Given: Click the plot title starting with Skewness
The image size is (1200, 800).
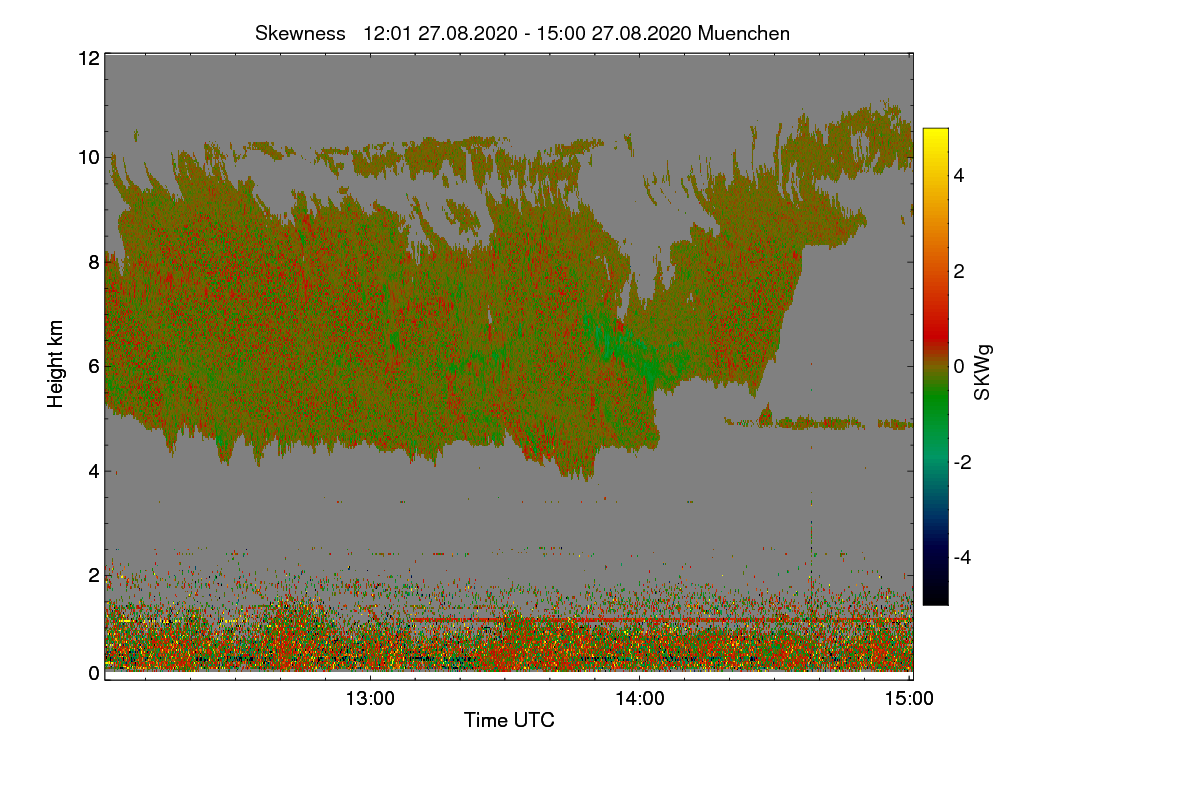Looking at the screenshot, I should [522, 33].
